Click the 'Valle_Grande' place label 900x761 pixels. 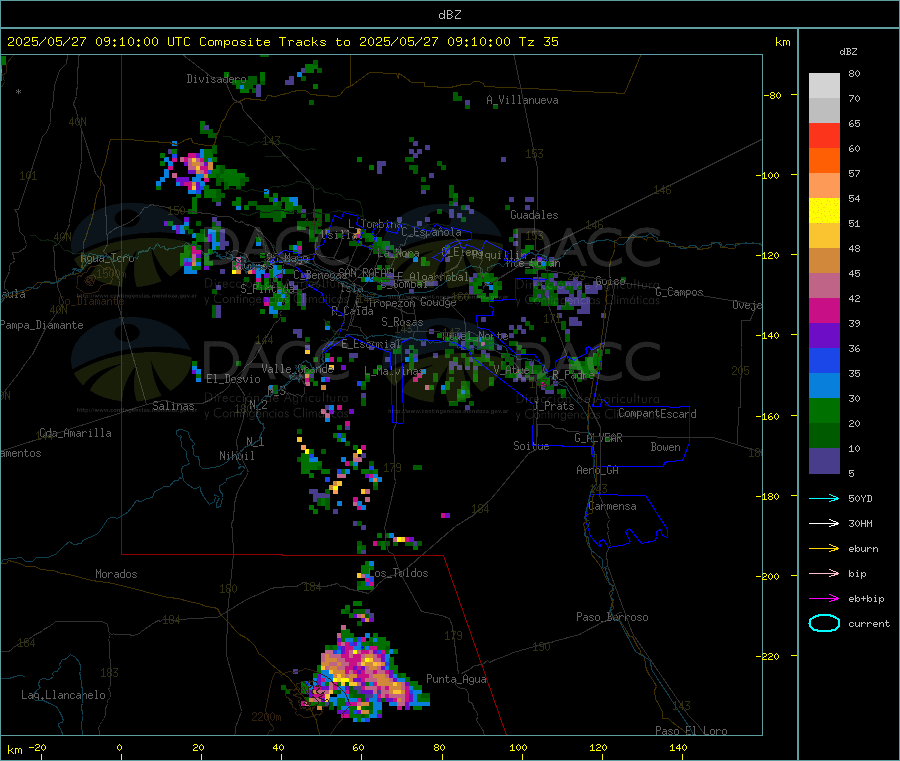pos(298,369)
